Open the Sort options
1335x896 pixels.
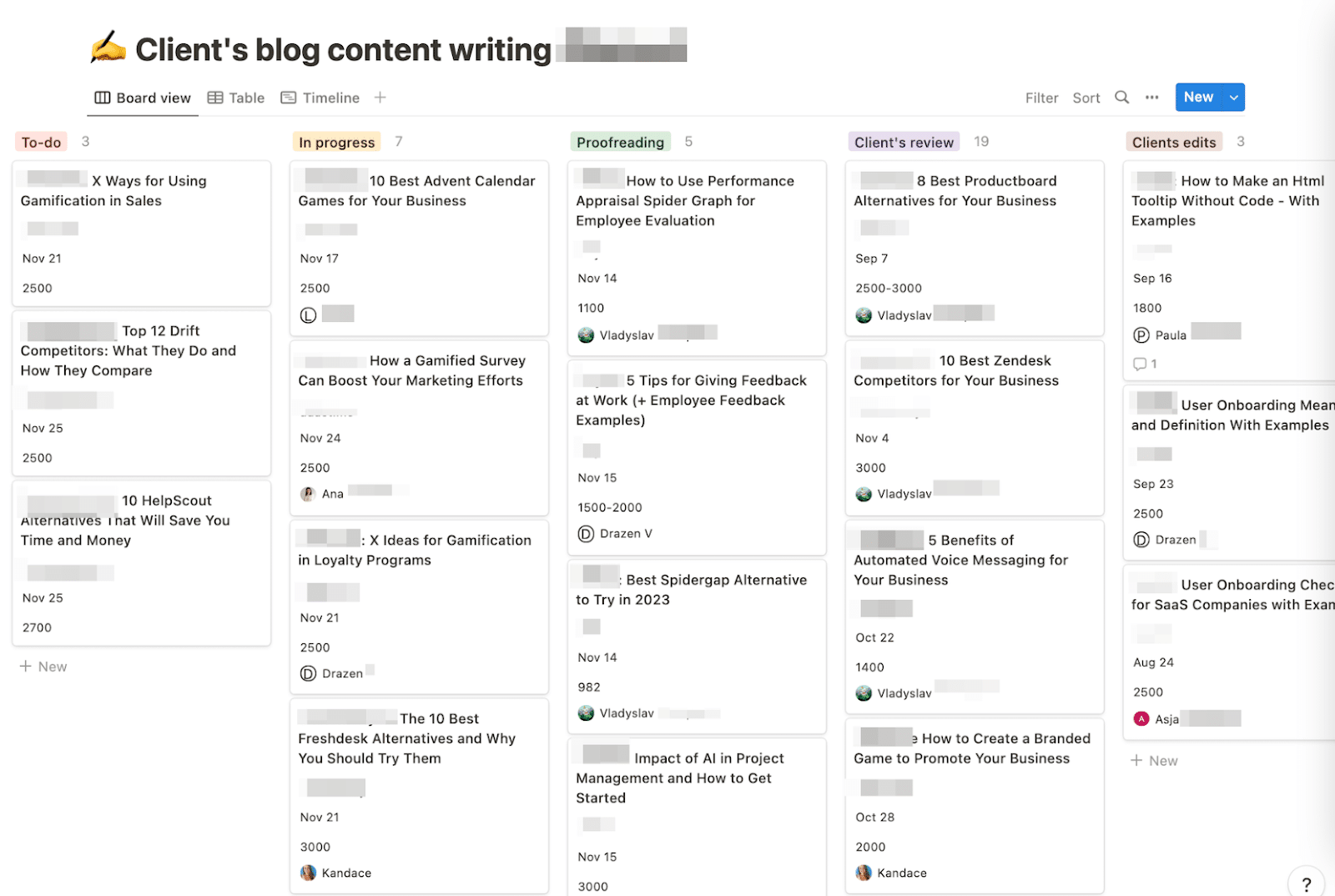[1086, 98]
